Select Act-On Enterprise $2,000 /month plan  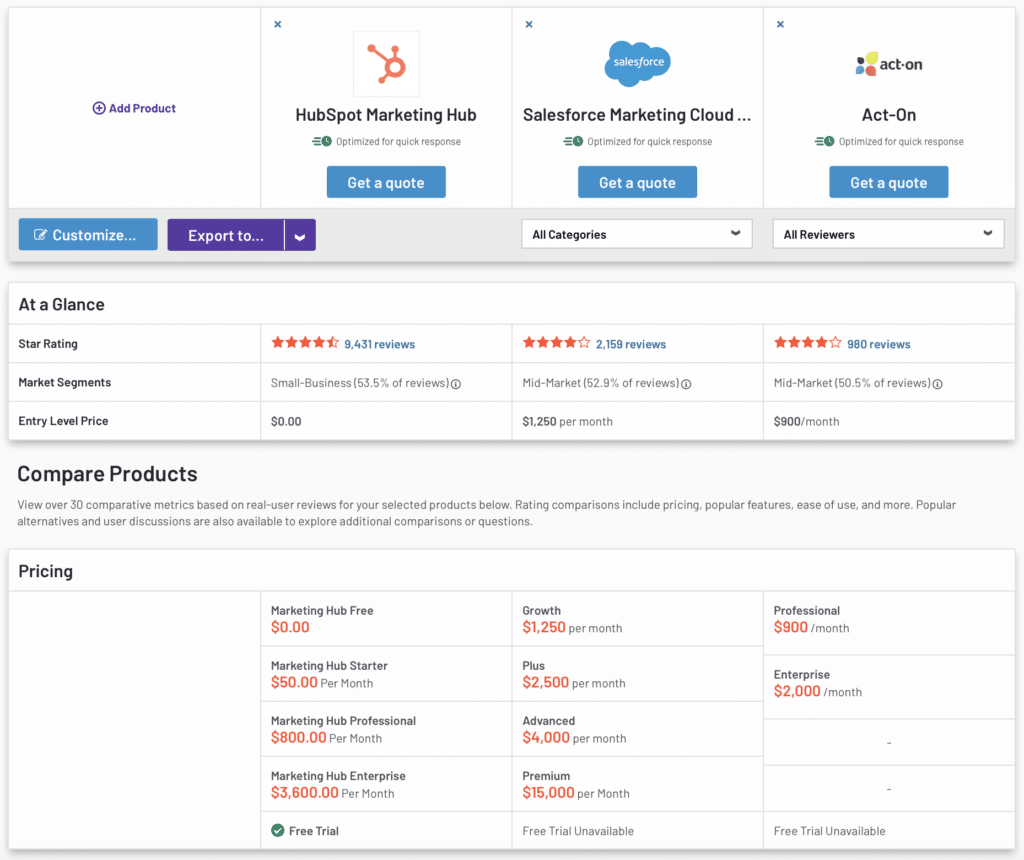[889, 687]
